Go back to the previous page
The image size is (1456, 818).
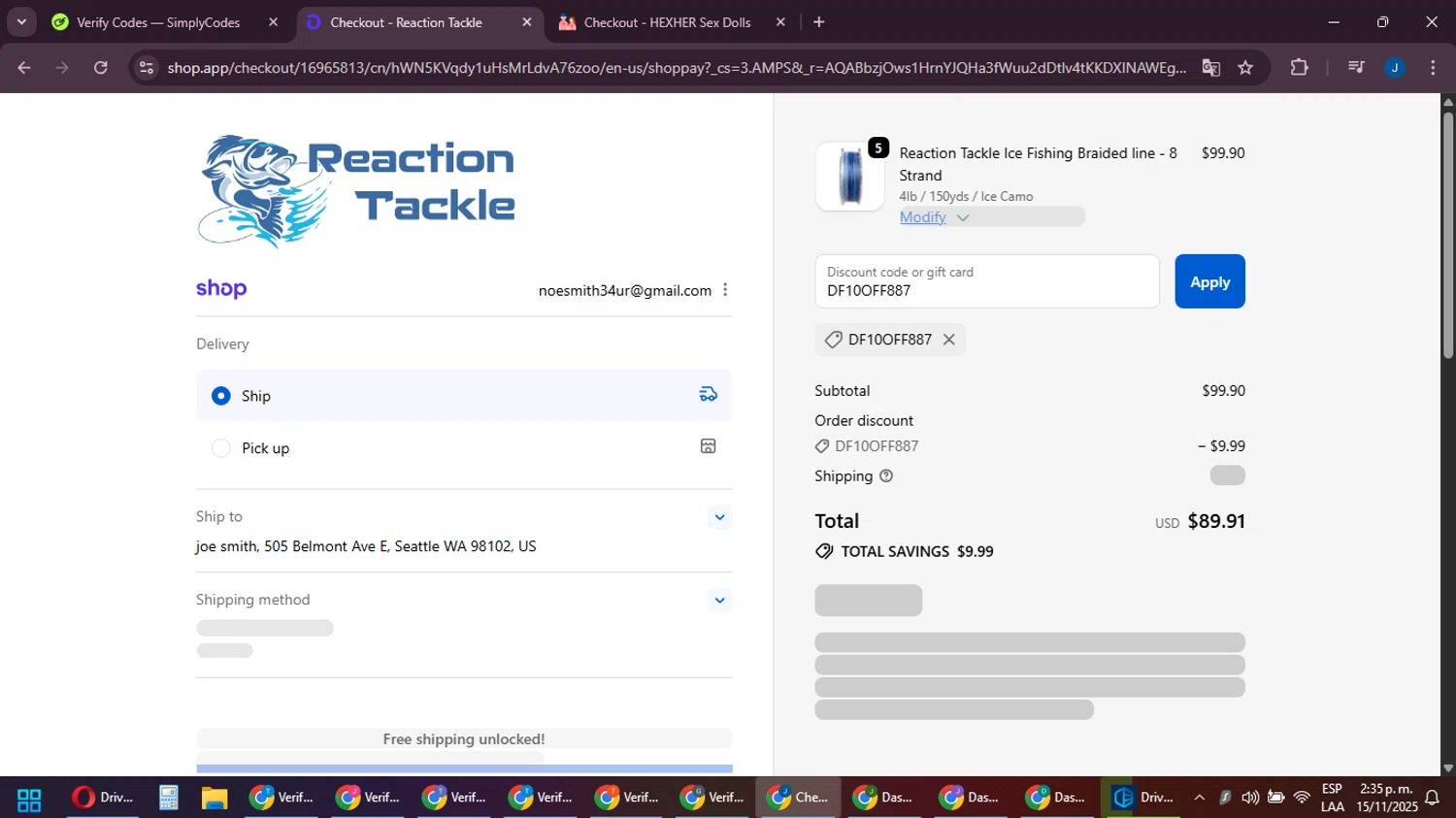coord(24,67)
